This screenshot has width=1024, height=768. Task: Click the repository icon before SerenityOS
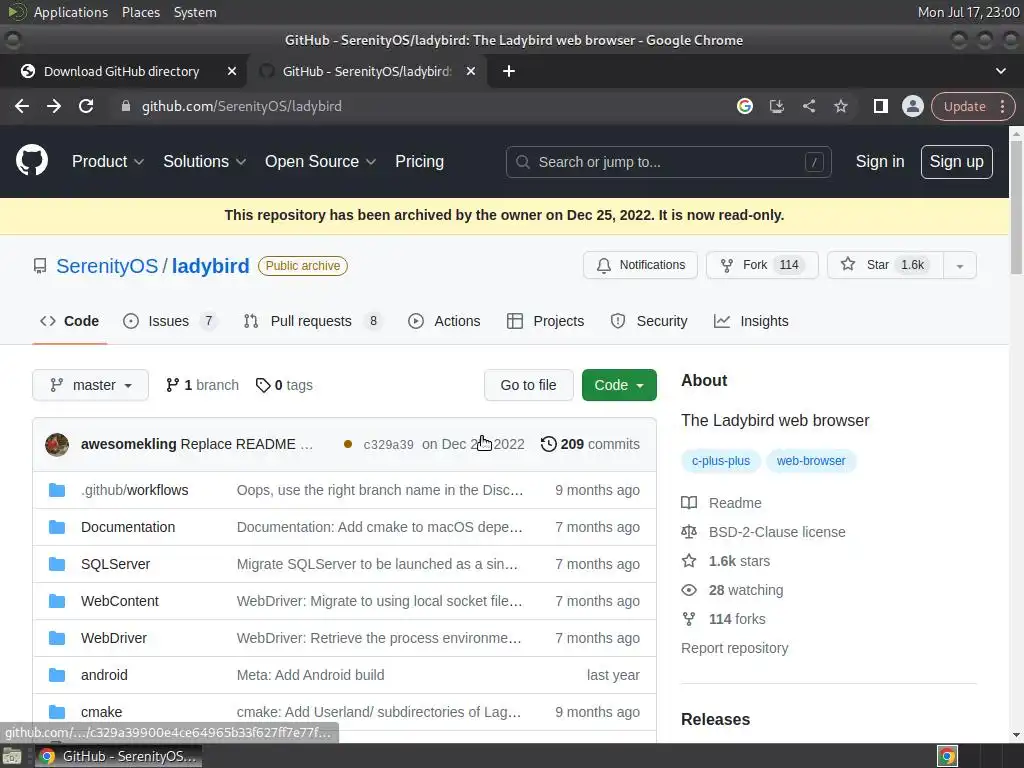(40, 266)
